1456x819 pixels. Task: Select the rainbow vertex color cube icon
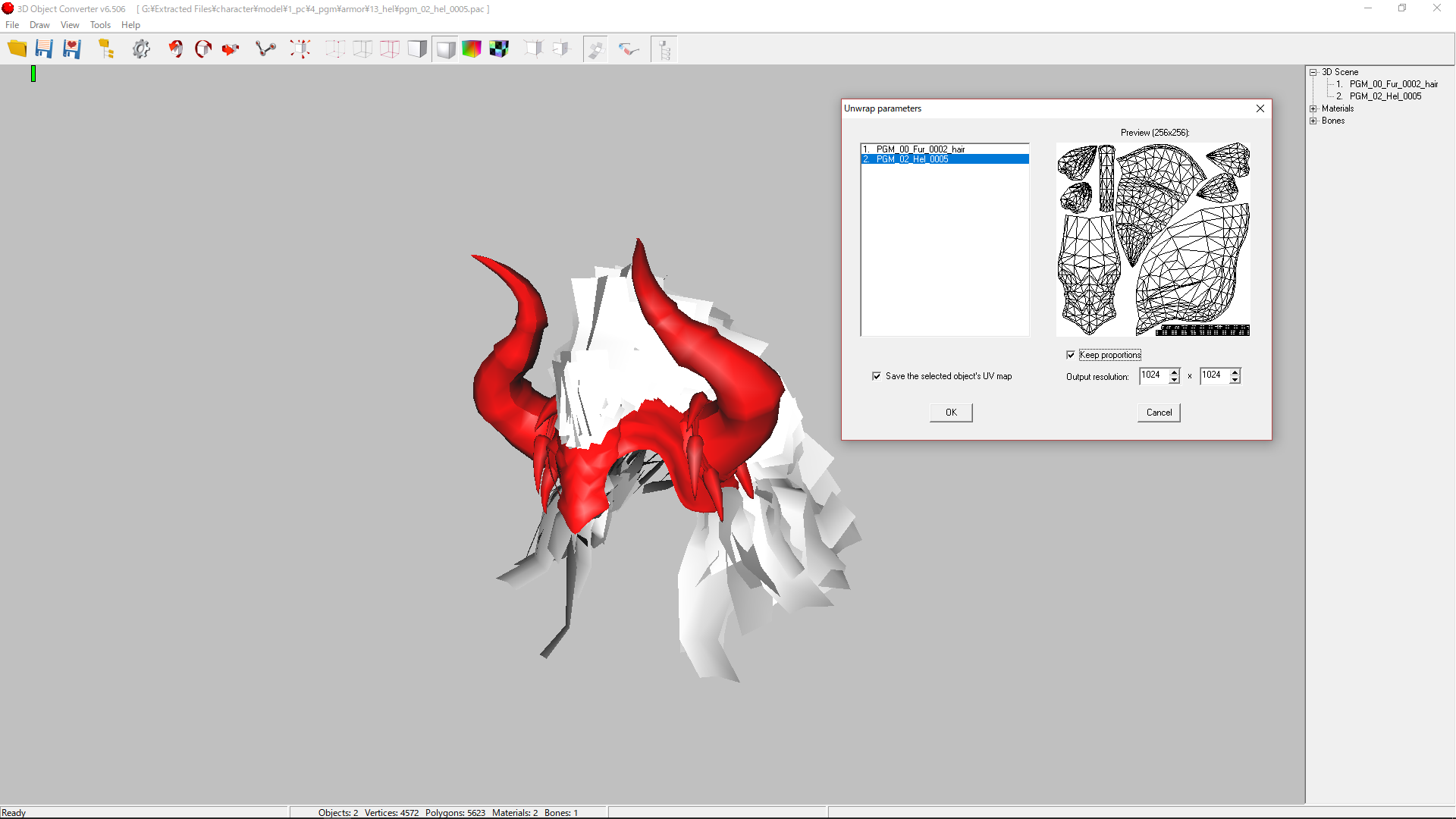[x=472, y=49]
